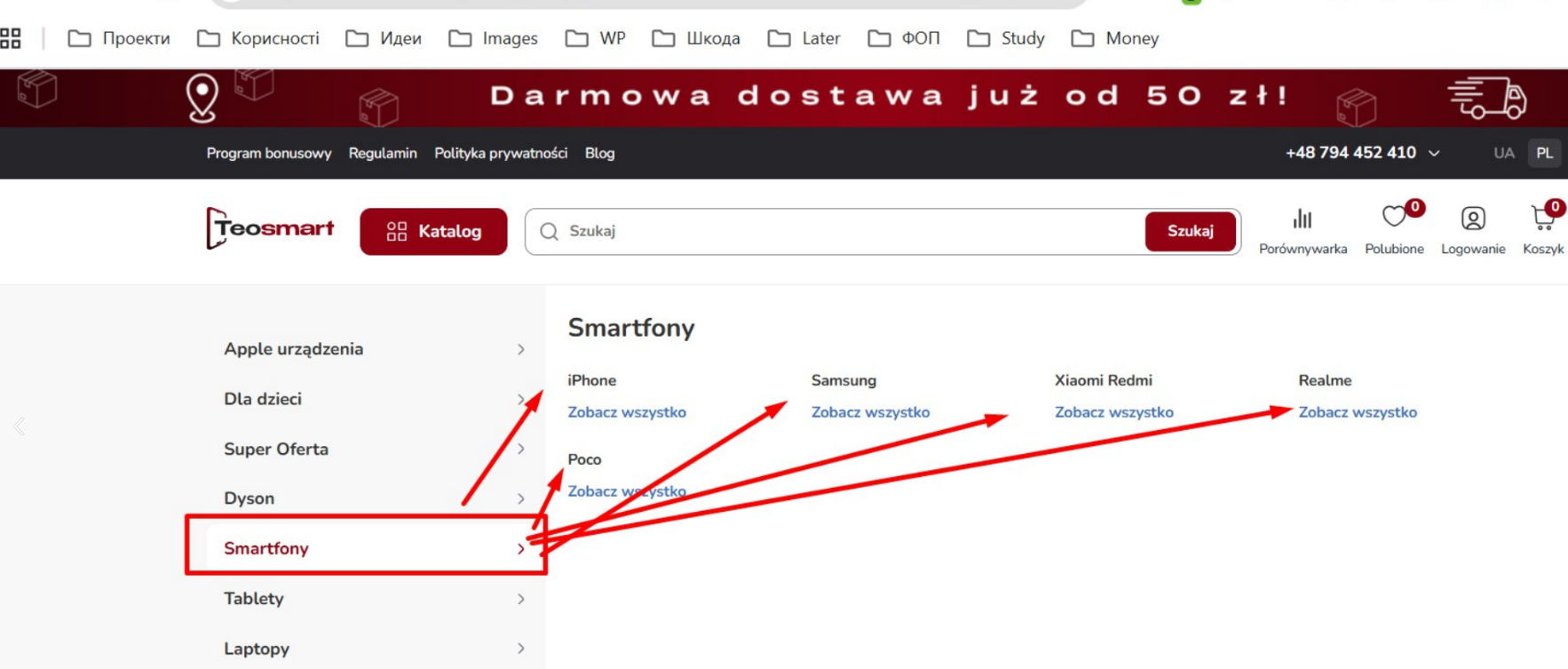Click the magnifier icon in search field
This screenshot has height=669, width=1568.
(x=549, y=231)
